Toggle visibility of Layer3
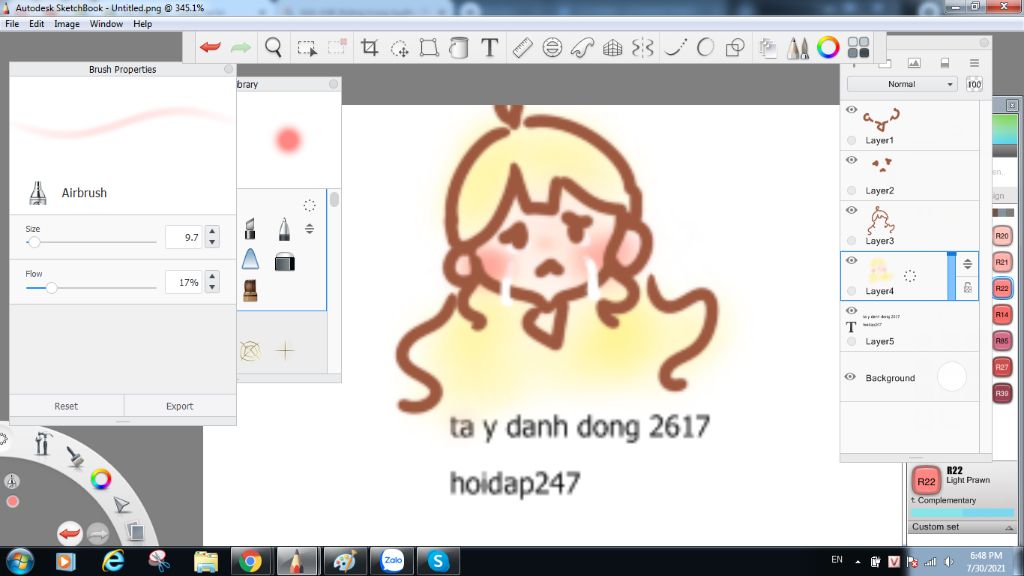The width and height of the screenshot is (1024, 576). 852,210
